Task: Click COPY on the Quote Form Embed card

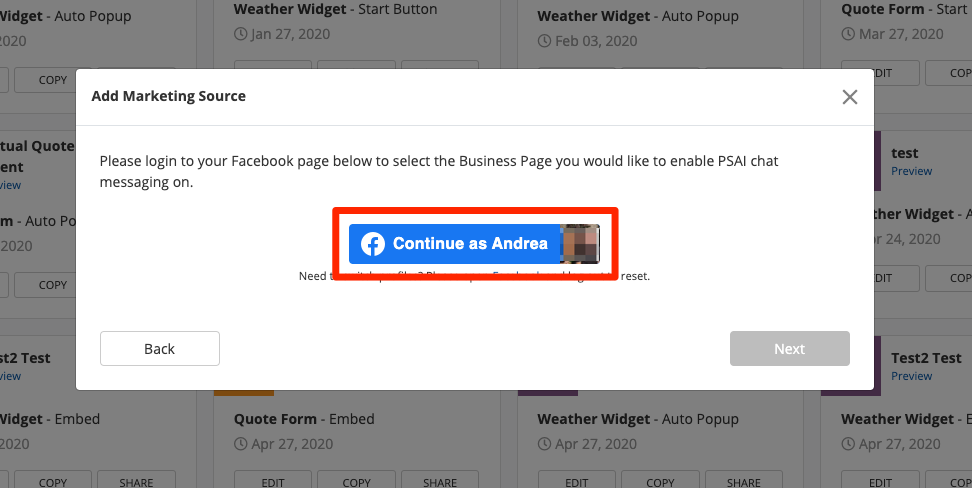Action: (x=357, y=482)
